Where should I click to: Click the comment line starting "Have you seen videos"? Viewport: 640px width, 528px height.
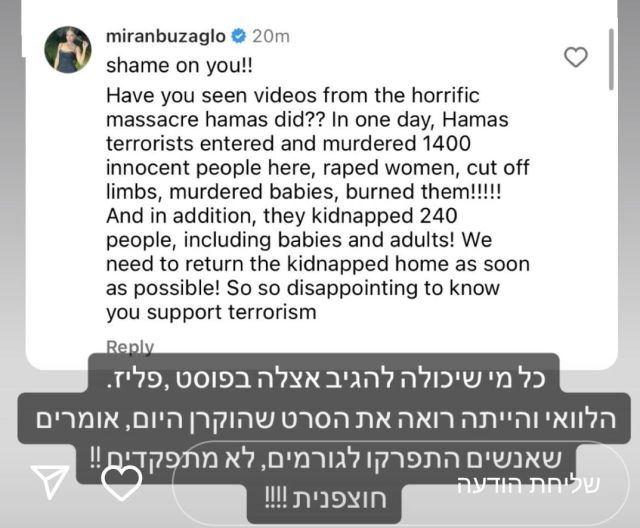click(293, 96)
